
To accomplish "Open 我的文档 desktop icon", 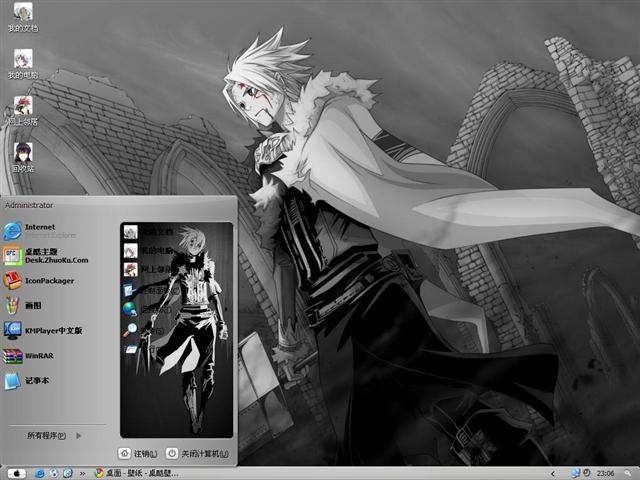I will [x=22, y=17].
